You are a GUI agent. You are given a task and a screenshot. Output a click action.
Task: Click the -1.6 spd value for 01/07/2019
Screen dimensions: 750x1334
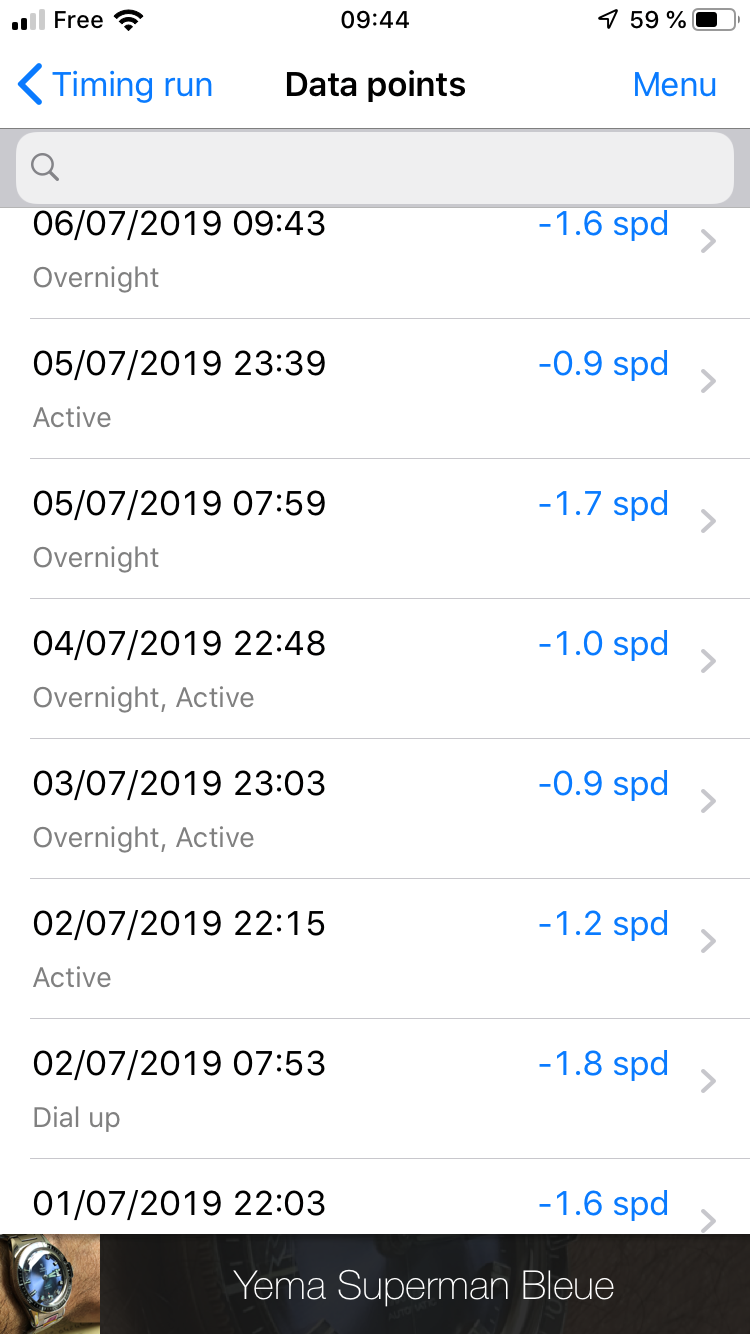point(603,1203)
